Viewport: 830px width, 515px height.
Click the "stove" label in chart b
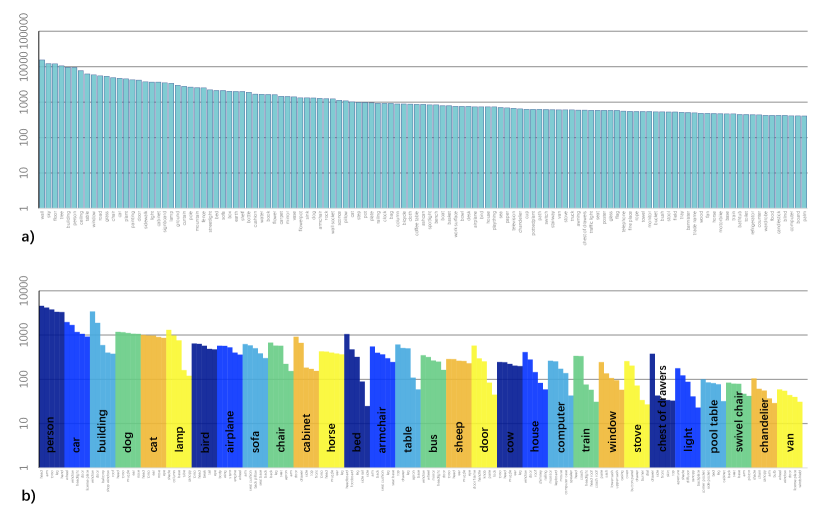click(638, 438)
